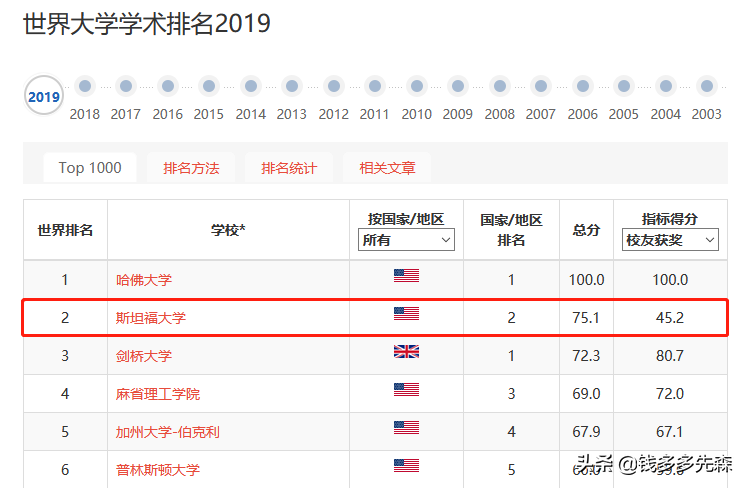Switch to the 2007 ranking year
The height and width of the screenshot is (488, 747).
[x=540, y=86]
